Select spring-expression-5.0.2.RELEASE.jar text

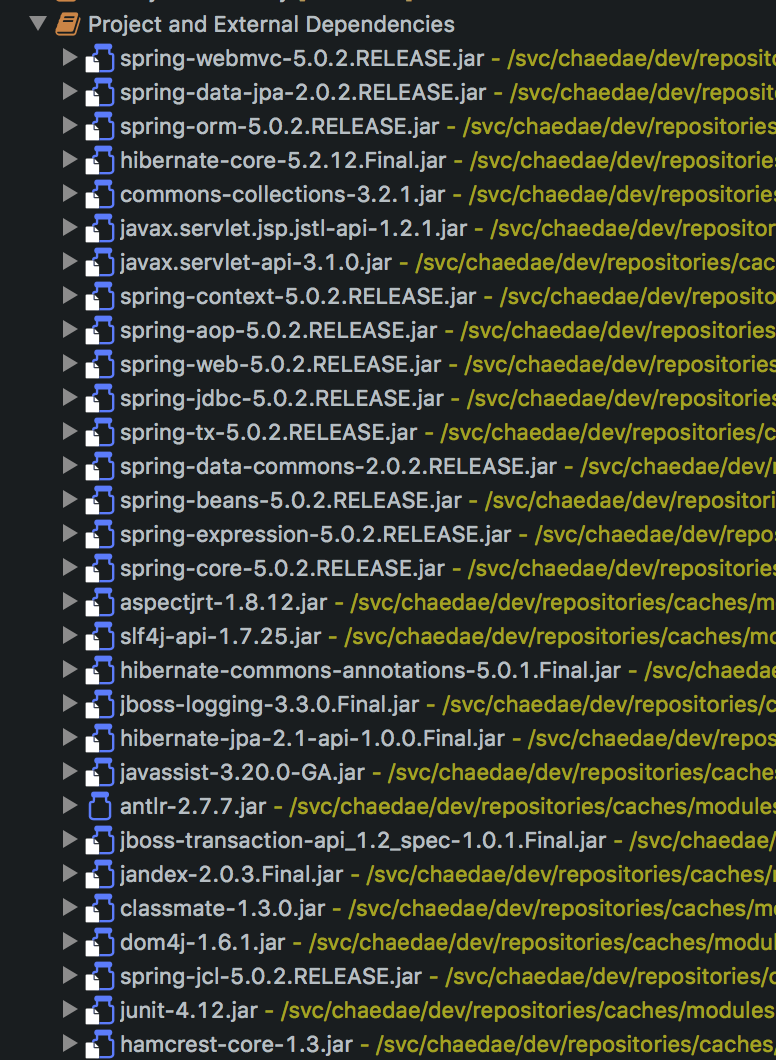click(x=316, y=534)
